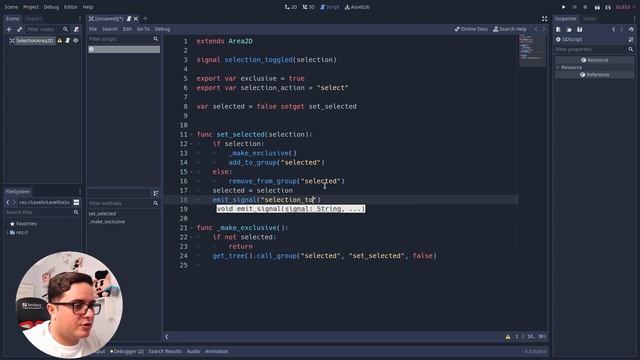Toggle alphabetical sorting of methods
This screenshot has height=360, width=640.
[156, 193]
